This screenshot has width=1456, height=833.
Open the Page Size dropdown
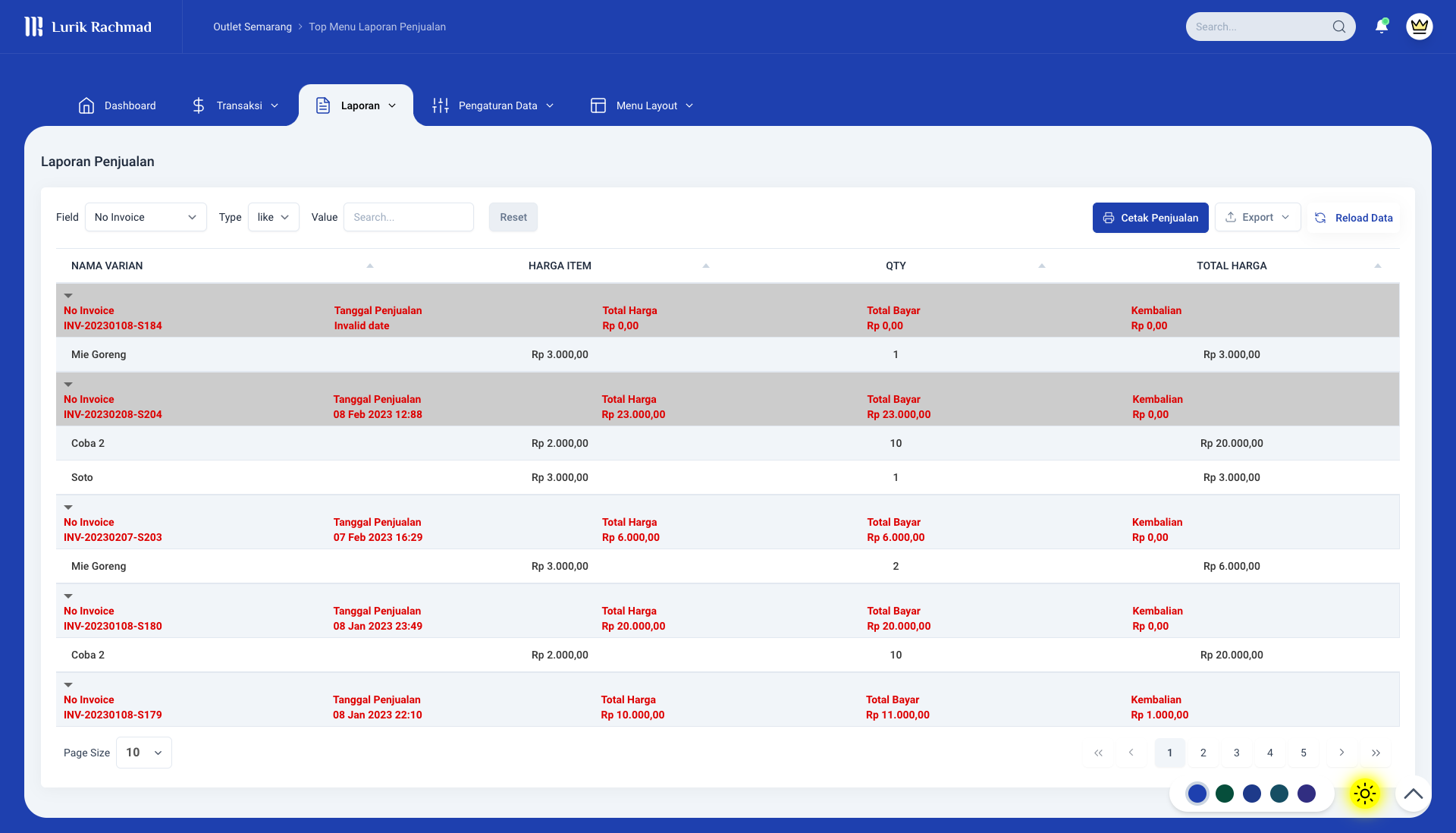pyautogui.click(x=143, y=753)
